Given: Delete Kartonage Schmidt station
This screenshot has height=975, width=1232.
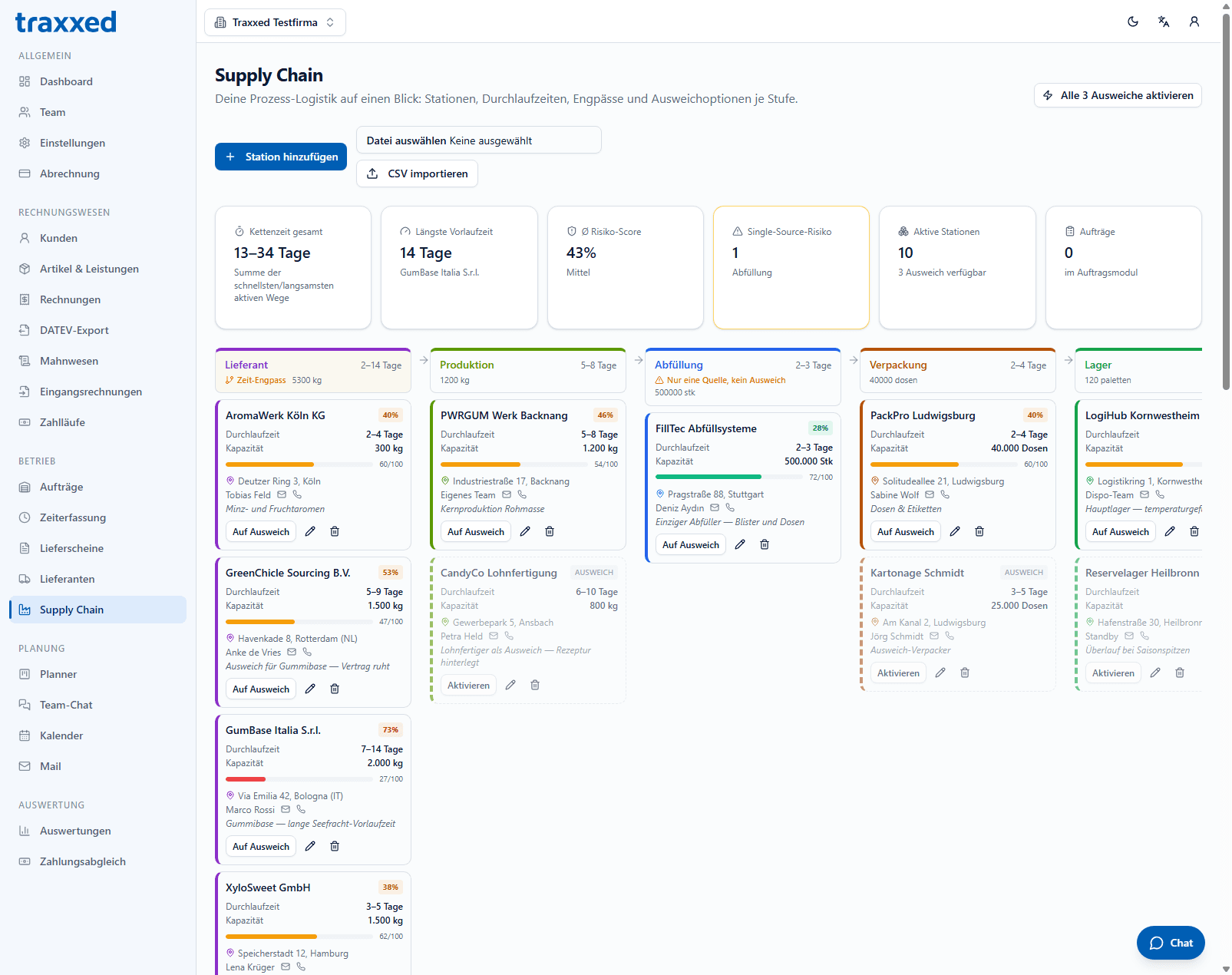Looking at the screenshot, I should [965, 673].
